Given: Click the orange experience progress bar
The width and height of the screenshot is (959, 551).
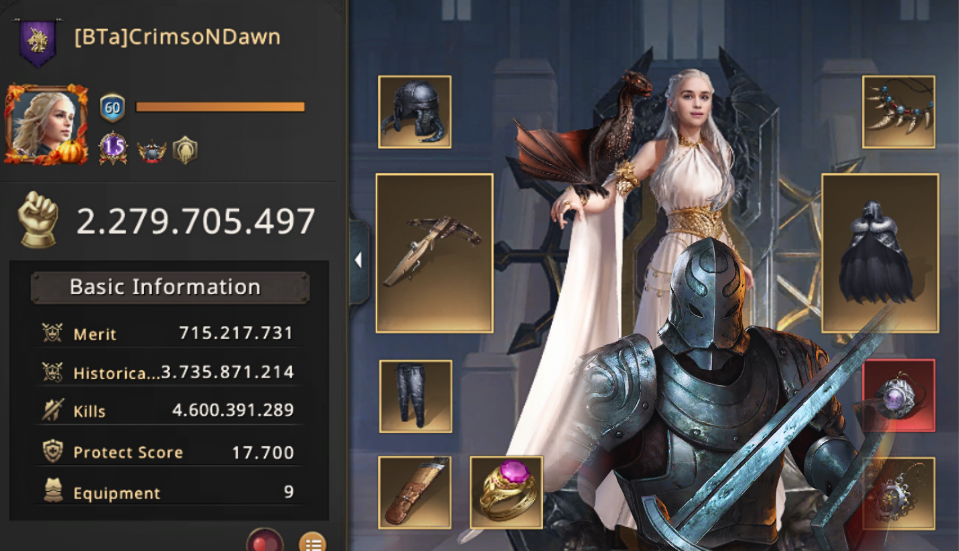Looking at the screenshot, I should pos(220,107).
